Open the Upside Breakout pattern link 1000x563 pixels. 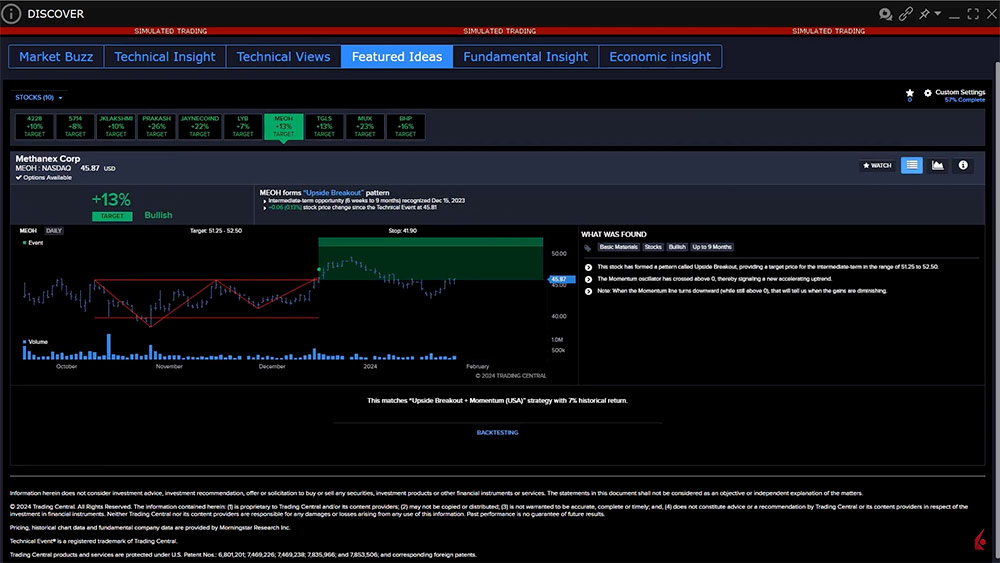pyautogui.click(x=333, y=193)
